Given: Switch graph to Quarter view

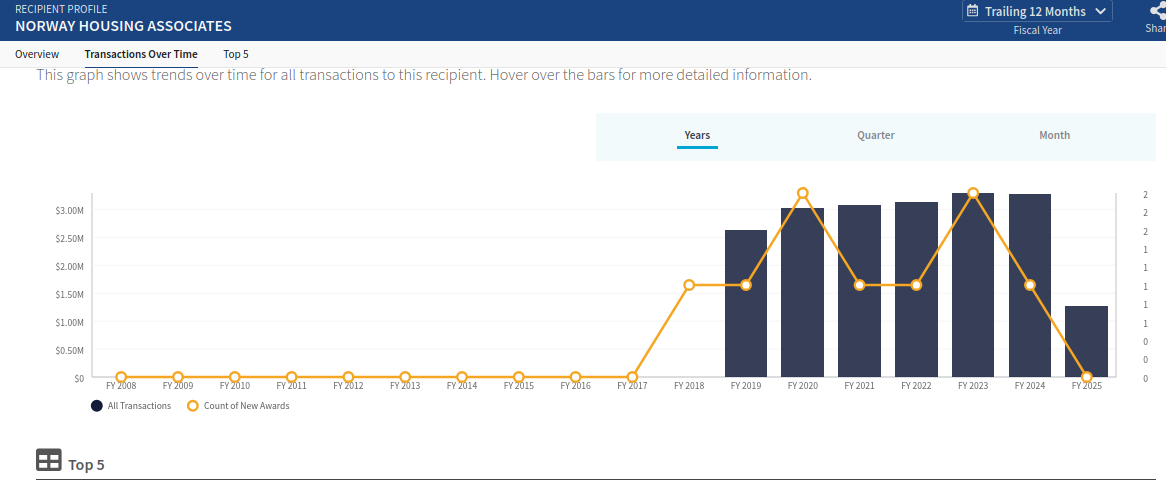Looking at the screenshot, I should pos(876,135).
